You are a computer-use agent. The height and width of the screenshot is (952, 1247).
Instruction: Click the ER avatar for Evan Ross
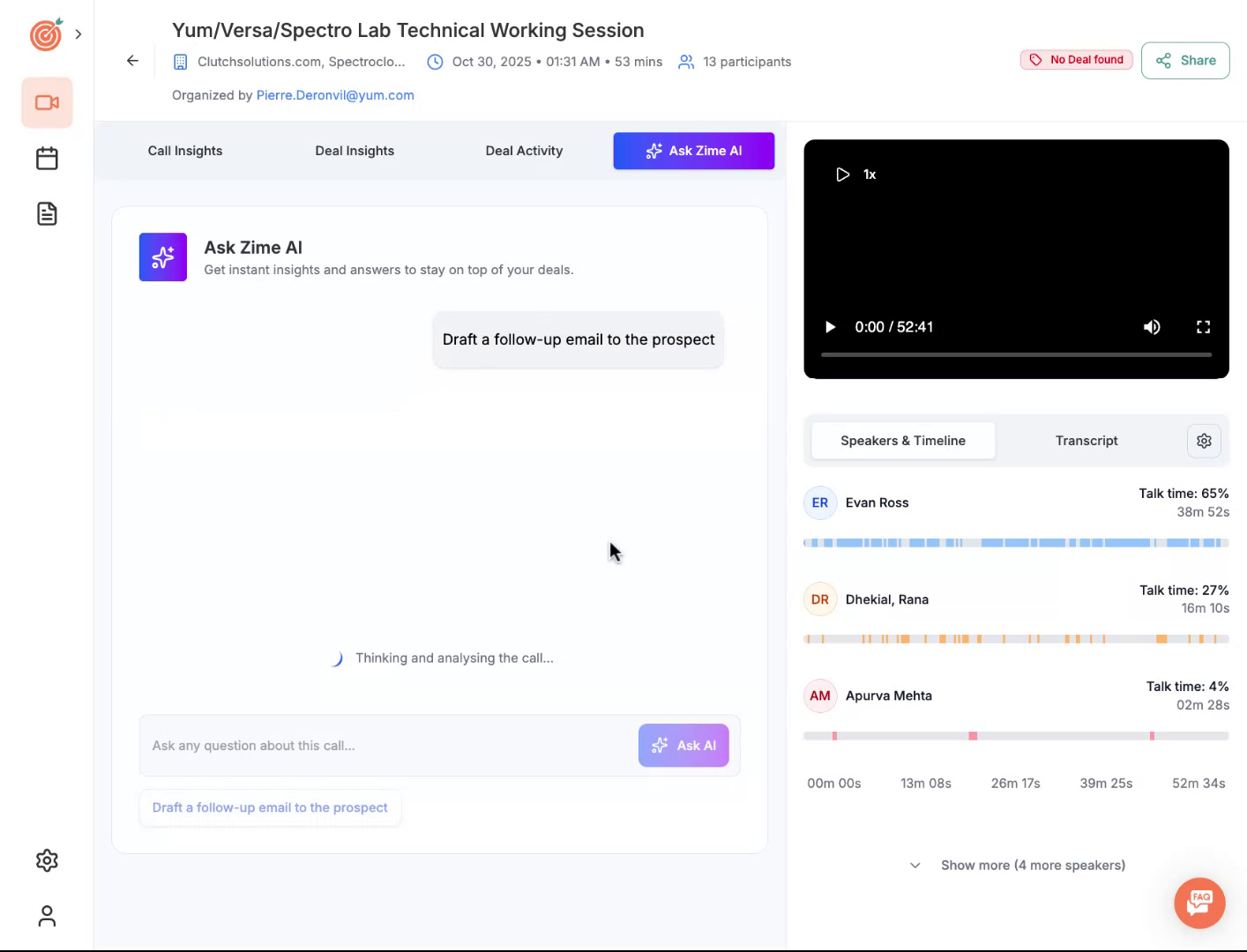pos(820,502)
